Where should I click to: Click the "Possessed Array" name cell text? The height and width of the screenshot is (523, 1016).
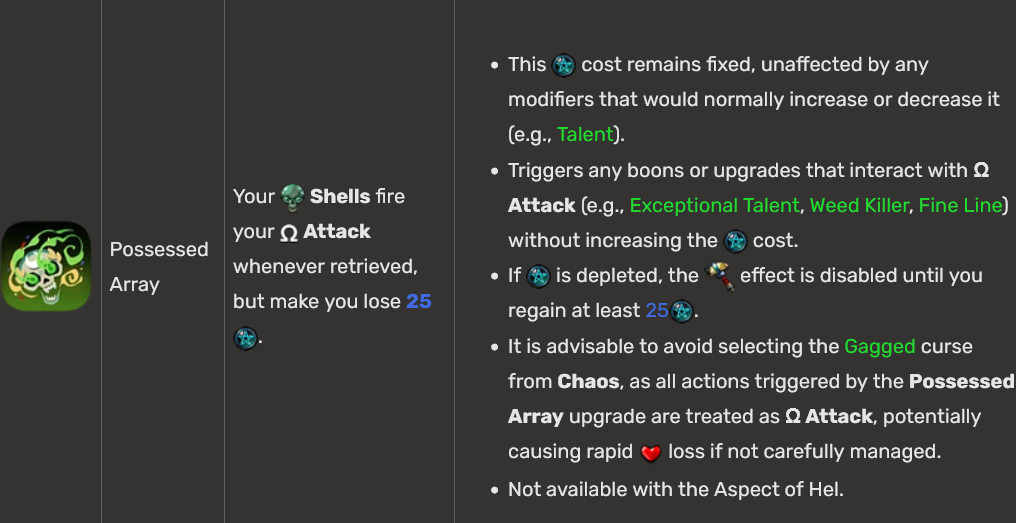click(x=159, y=267)
